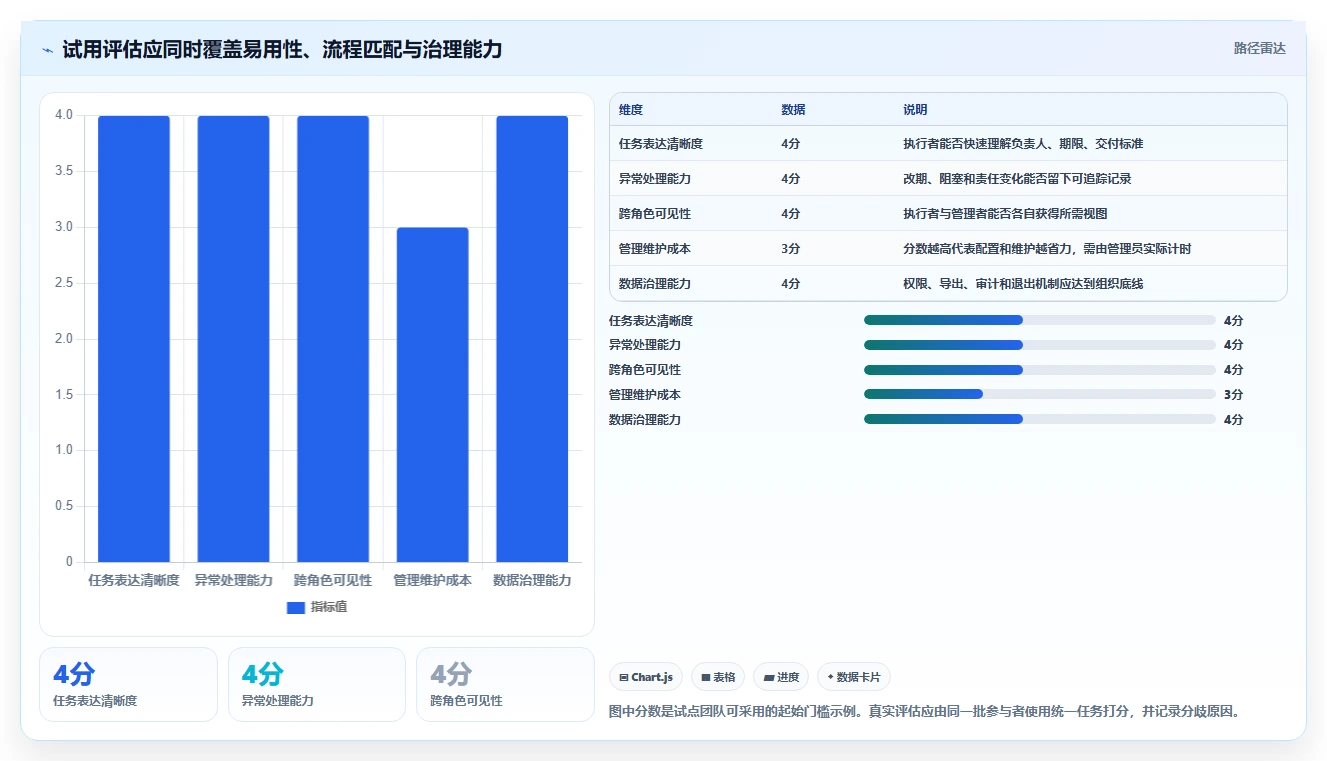Click the 1.5 y-axis tick label

tap(64, 395)
